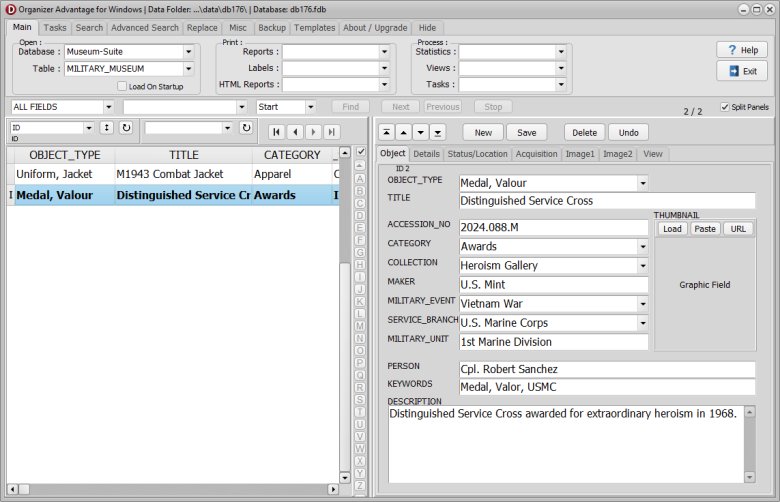Click into the PERSON text field

click(606, 370)
